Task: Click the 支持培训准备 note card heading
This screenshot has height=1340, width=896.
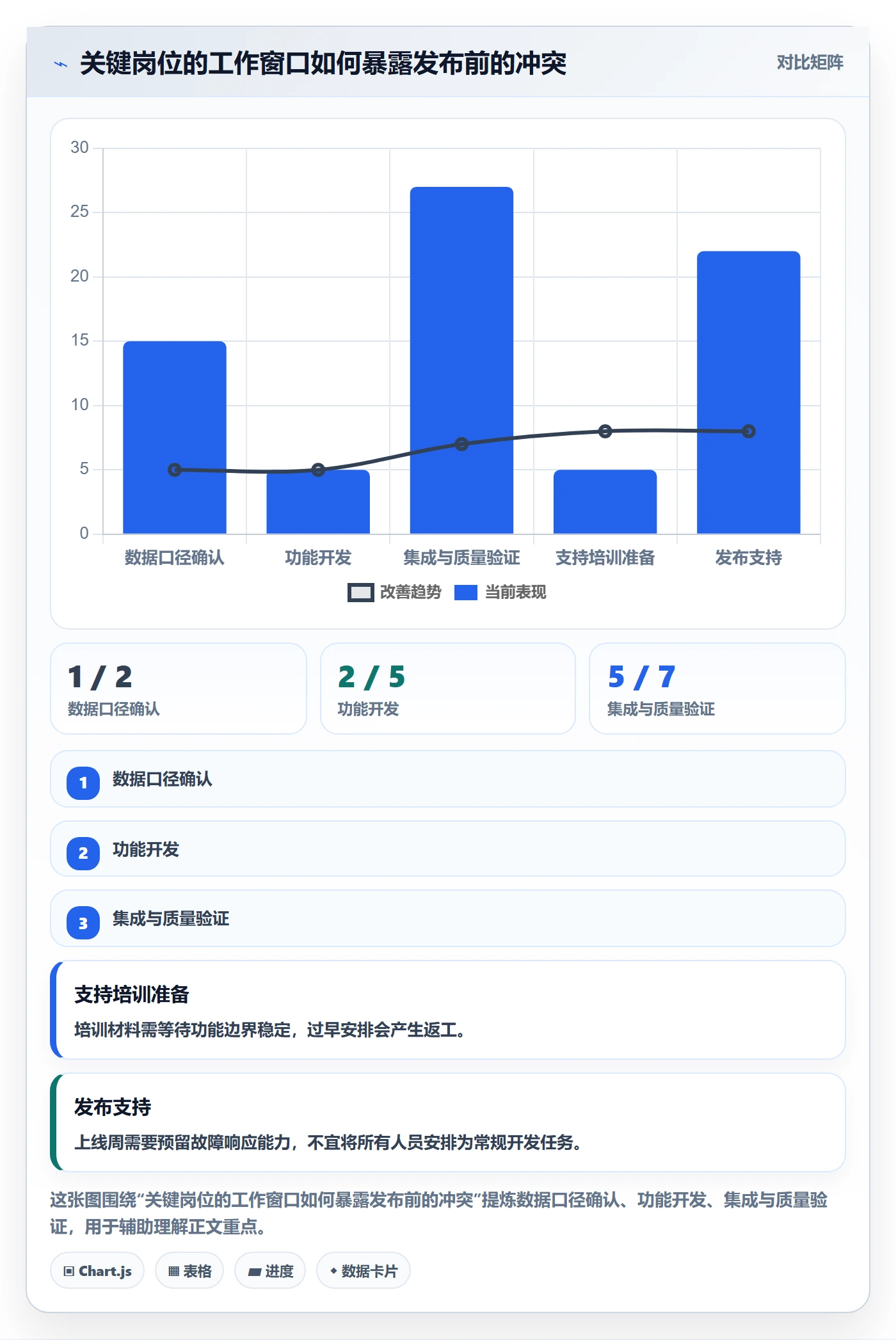Action: (x=132, y=994)
